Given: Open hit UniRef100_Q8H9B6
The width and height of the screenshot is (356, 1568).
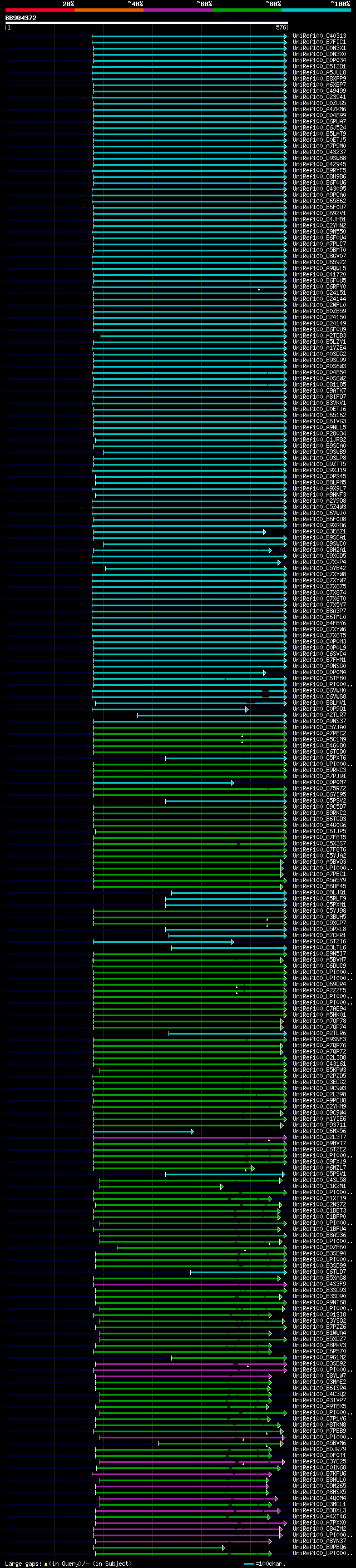Looking at the screenshot, I should (x=319, y=176).
